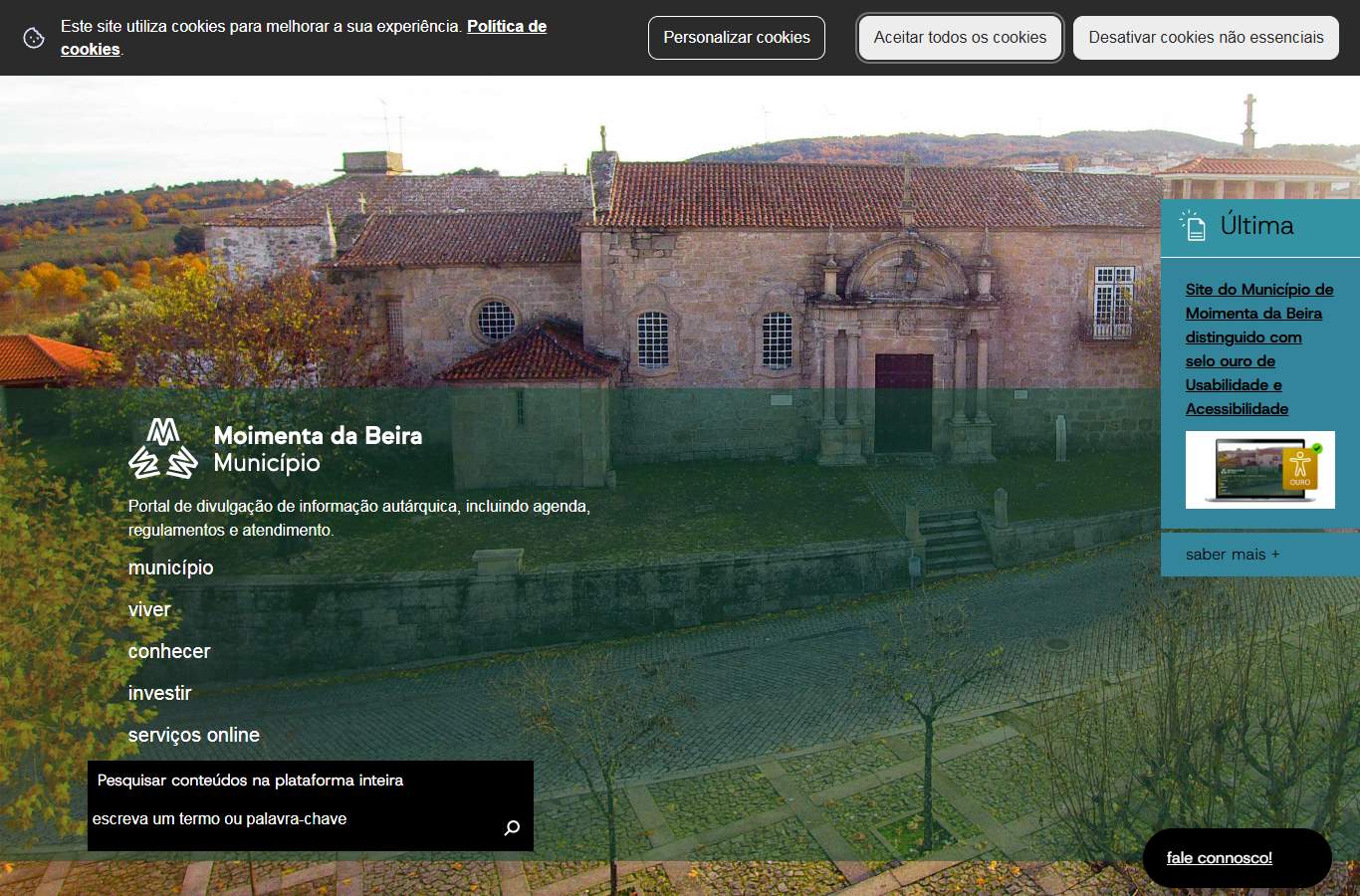The width and height of the screenshot is (1360, 896).
Task: Open the conhecer menu item
Action: click(169, 651)
